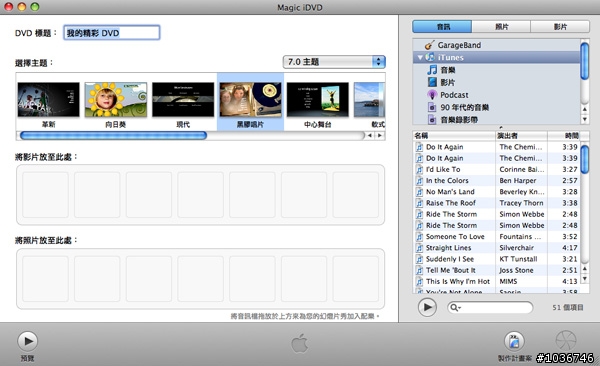This screenshot has width=600, height=366.
Task: Select the 黑膠唱片 vinyl theme thumbnail
Action: 250,100
